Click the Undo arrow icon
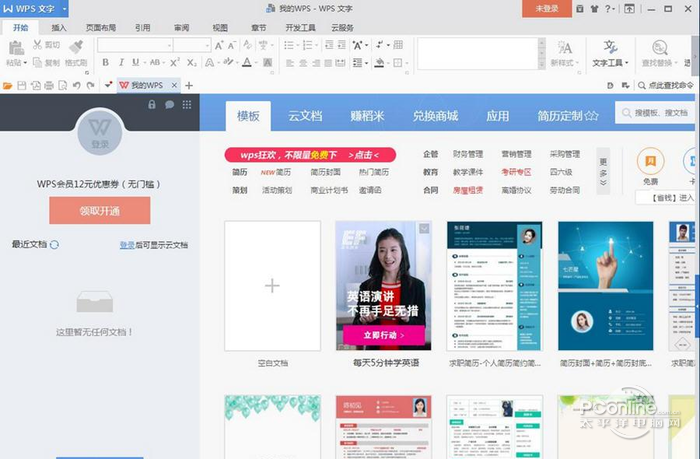This screenshot has width=700, height=459. pos(76,85)
